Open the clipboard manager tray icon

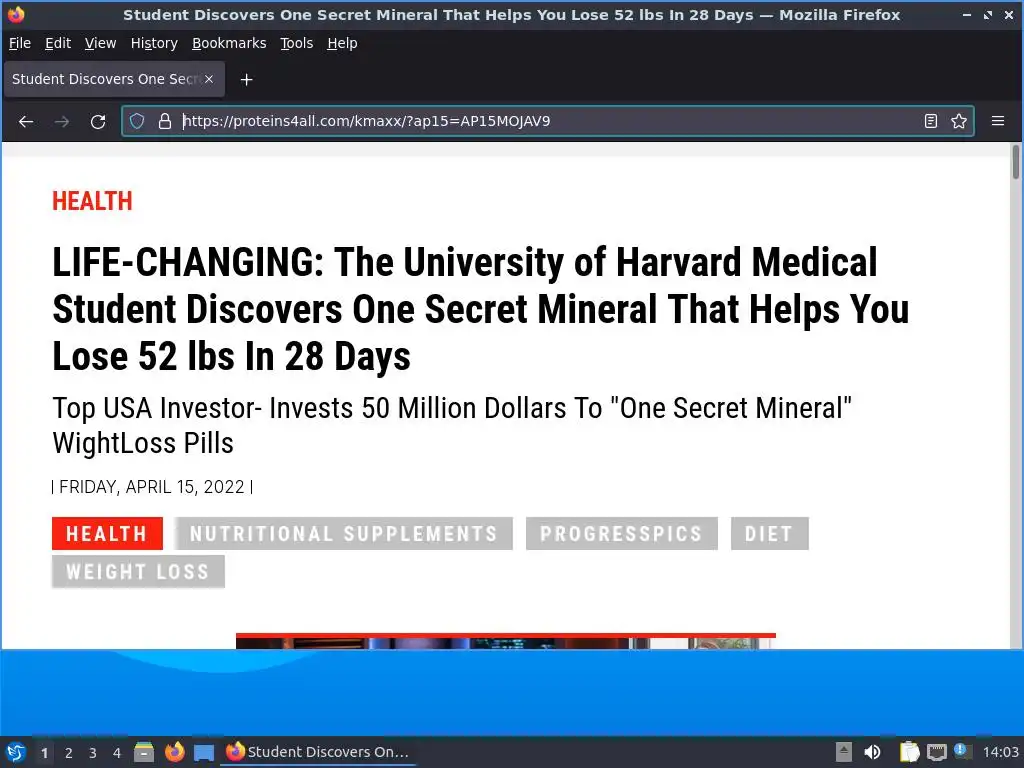point(909,752)
